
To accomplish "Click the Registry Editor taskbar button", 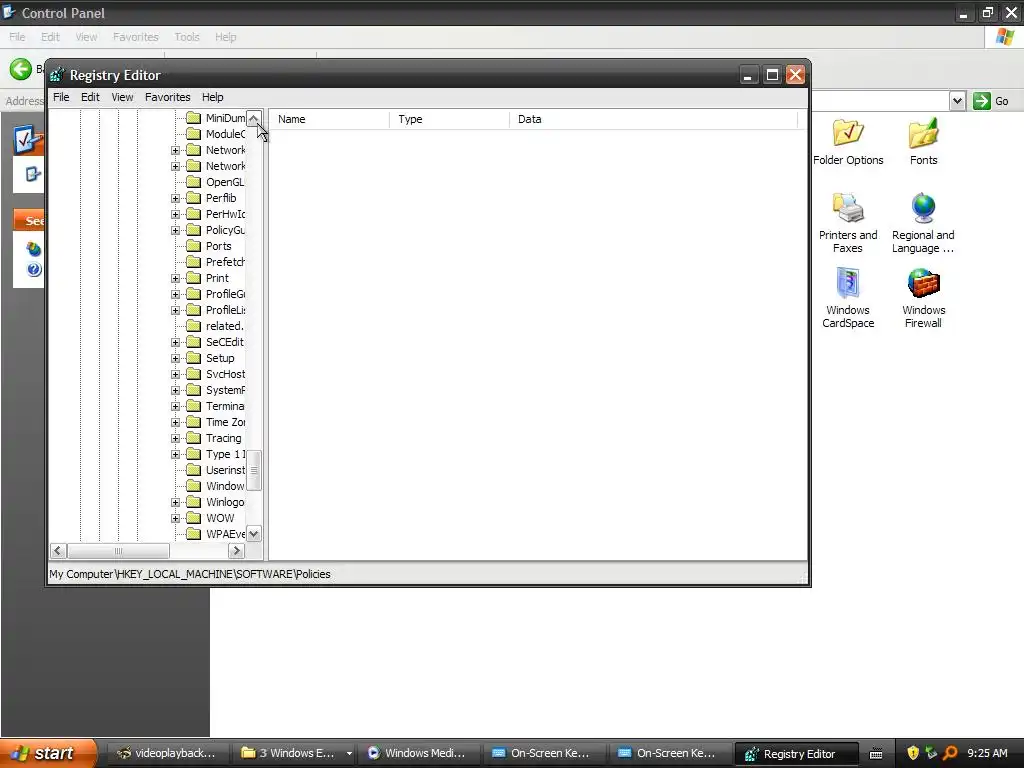I will [x=796, y=754].
